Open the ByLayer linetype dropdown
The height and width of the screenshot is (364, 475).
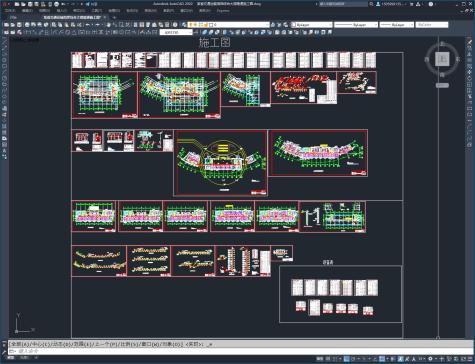356,25
